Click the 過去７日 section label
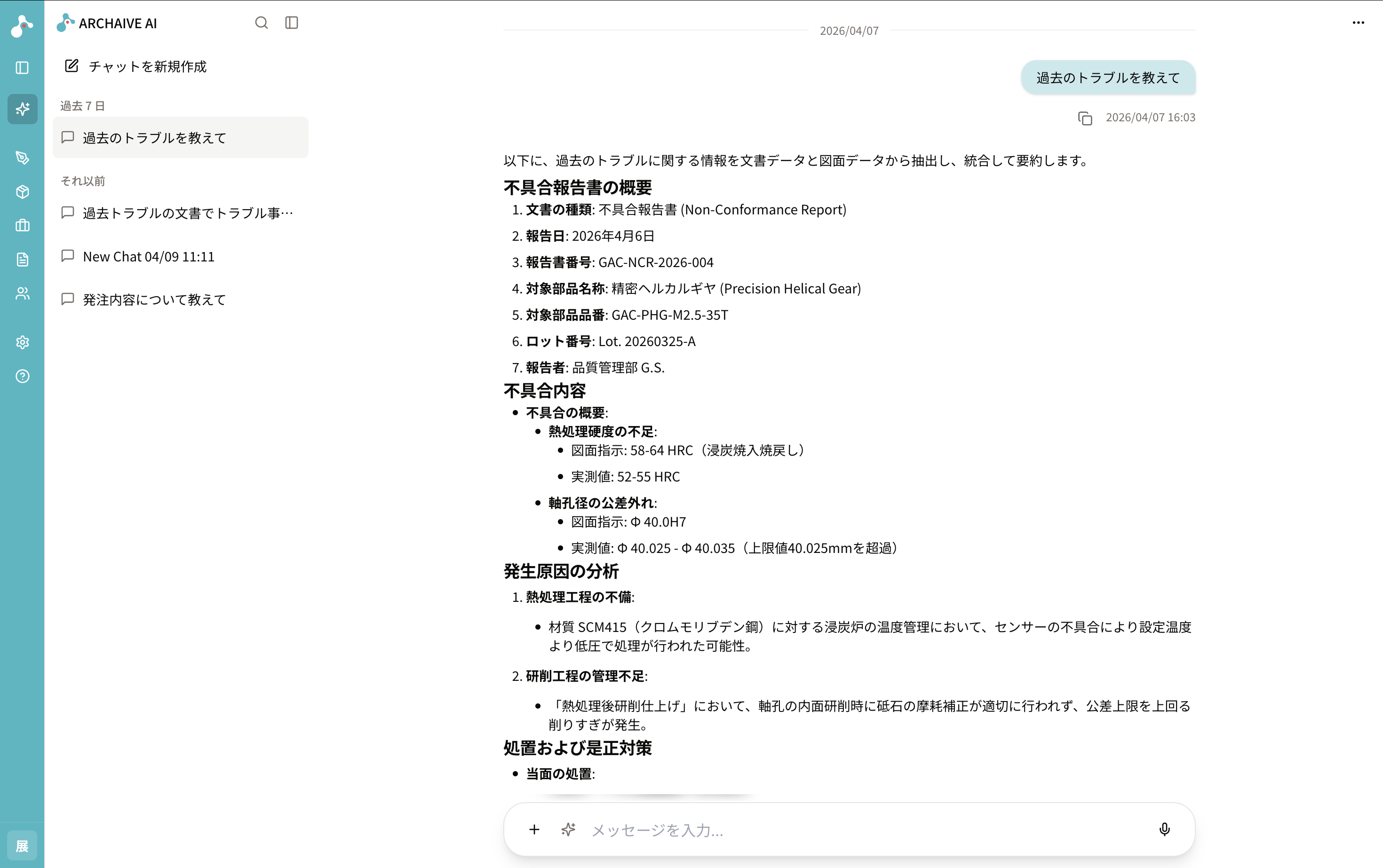Screen dimensions: 1383x868 pos(83,106)
